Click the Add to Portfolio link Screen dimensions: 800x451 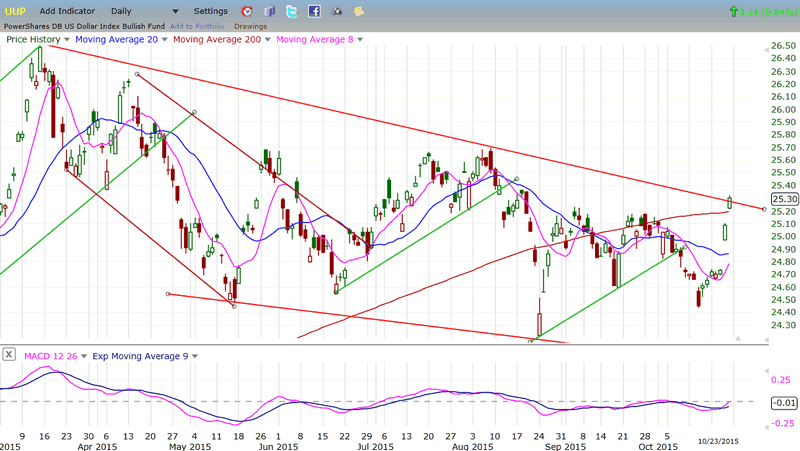(198, 25)
